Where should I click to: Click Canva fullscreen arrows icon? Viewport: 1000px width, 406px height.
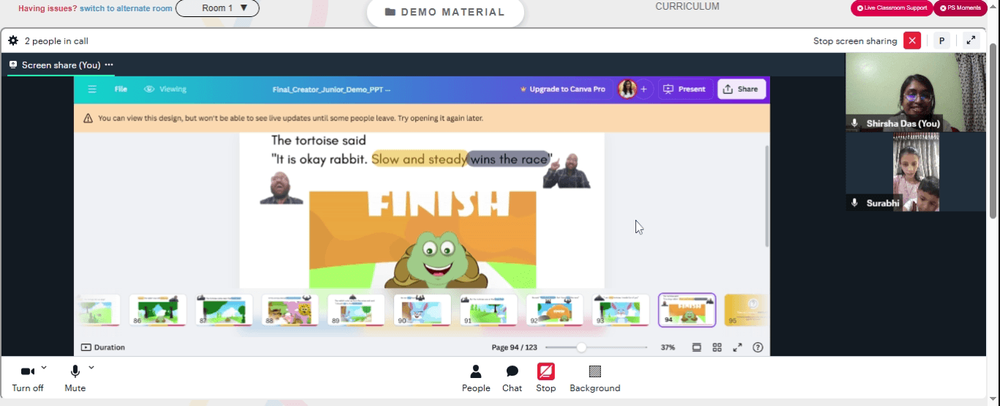(737, 347)
